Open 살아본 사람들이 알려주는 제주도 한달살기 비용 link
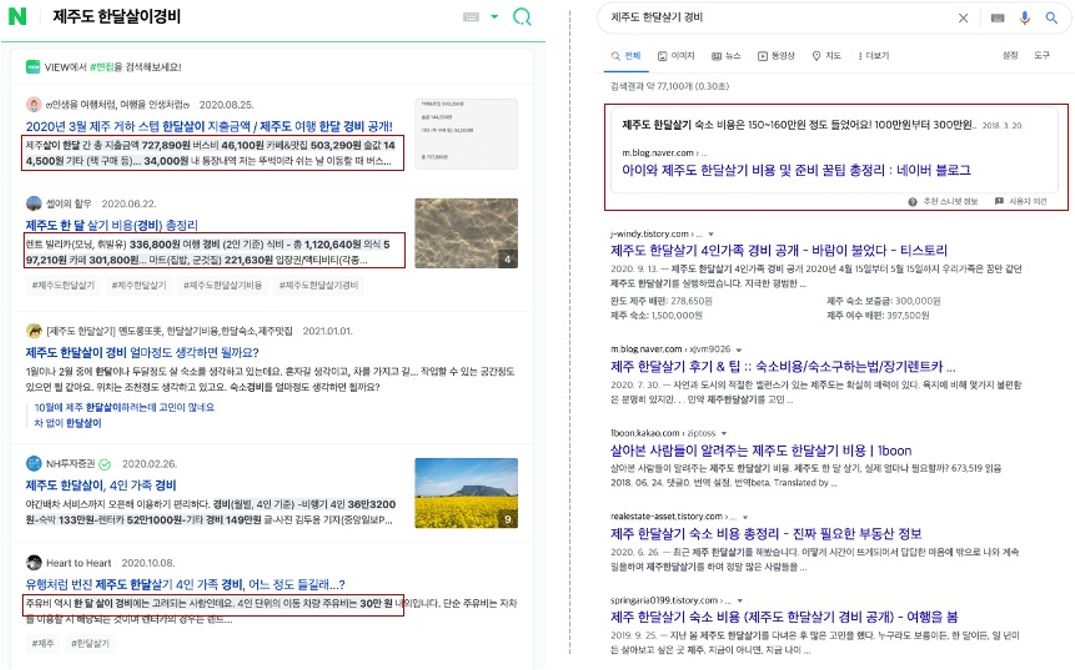This screenshot has width=1075, height=670. tap(761, 451)
